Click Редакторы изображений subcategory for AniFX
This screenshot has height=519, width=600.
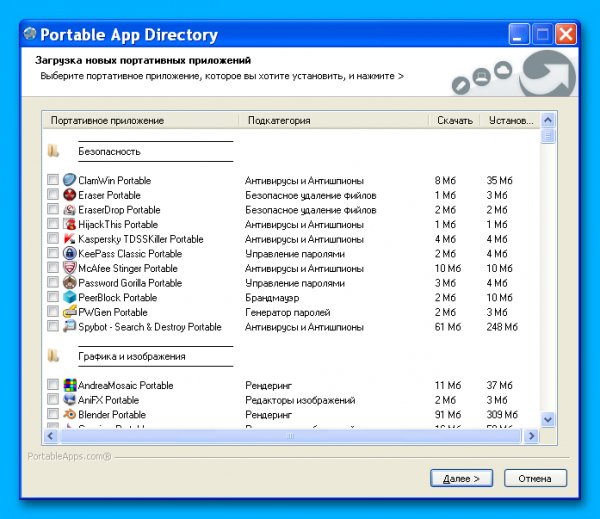(300, 400)
